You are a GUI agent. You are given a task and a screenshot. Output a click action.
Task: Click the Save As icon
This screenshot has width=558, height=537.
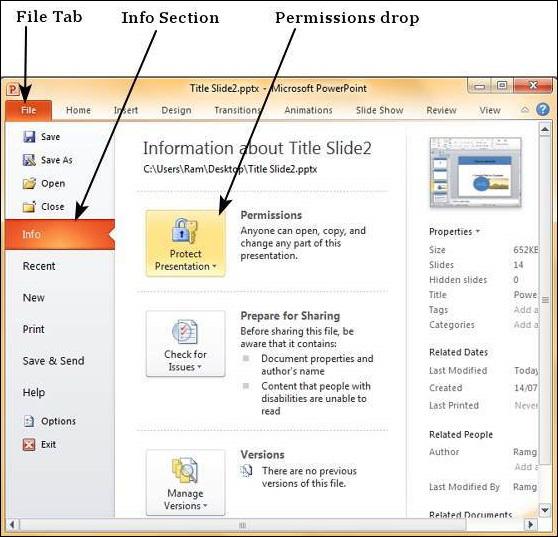click(x=29, y=160)
